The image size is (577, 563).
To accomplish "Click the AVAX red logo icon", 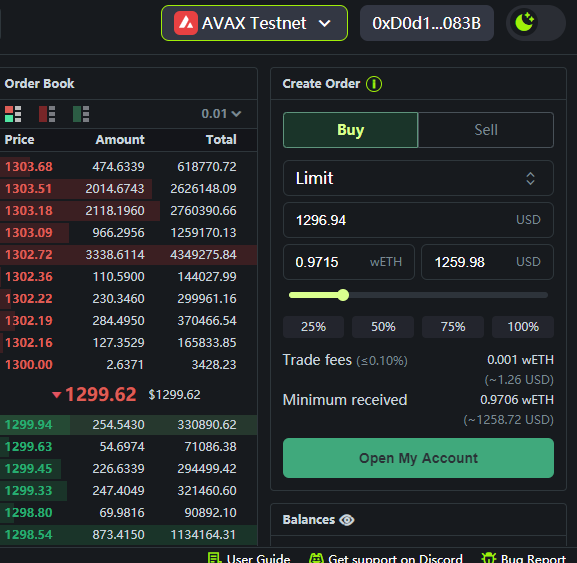I will pos(186,23).
